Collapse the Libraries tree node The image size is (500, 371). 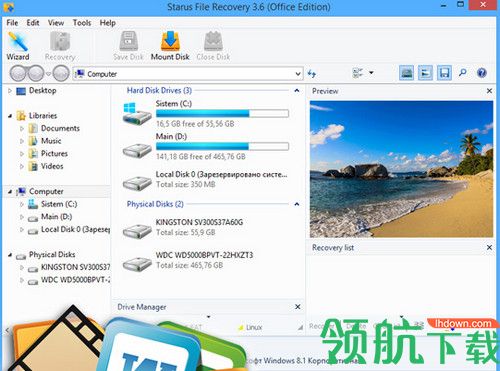click(x=10, y=116)
